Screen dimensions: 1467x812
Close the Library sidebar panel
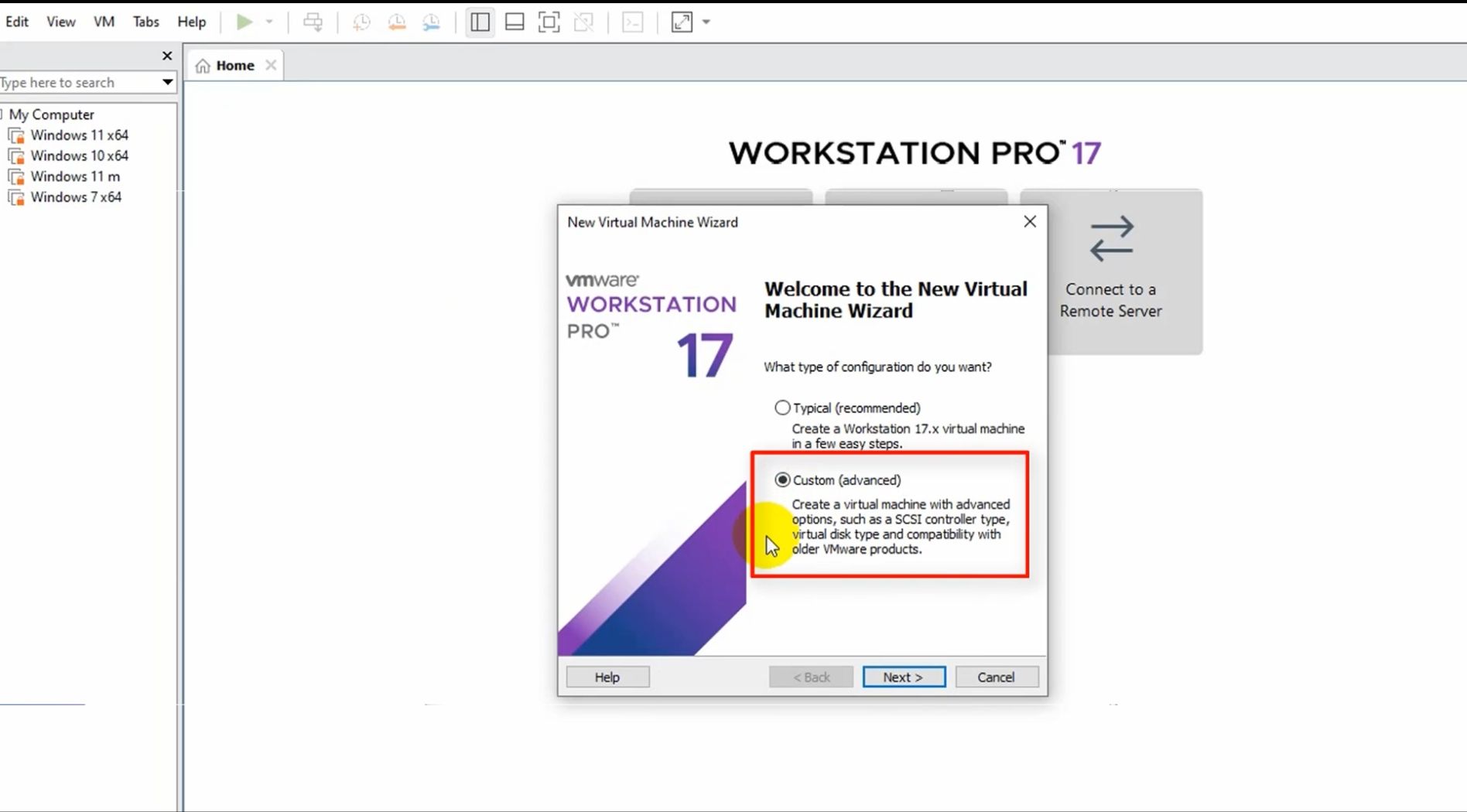[x=167, y=56]
